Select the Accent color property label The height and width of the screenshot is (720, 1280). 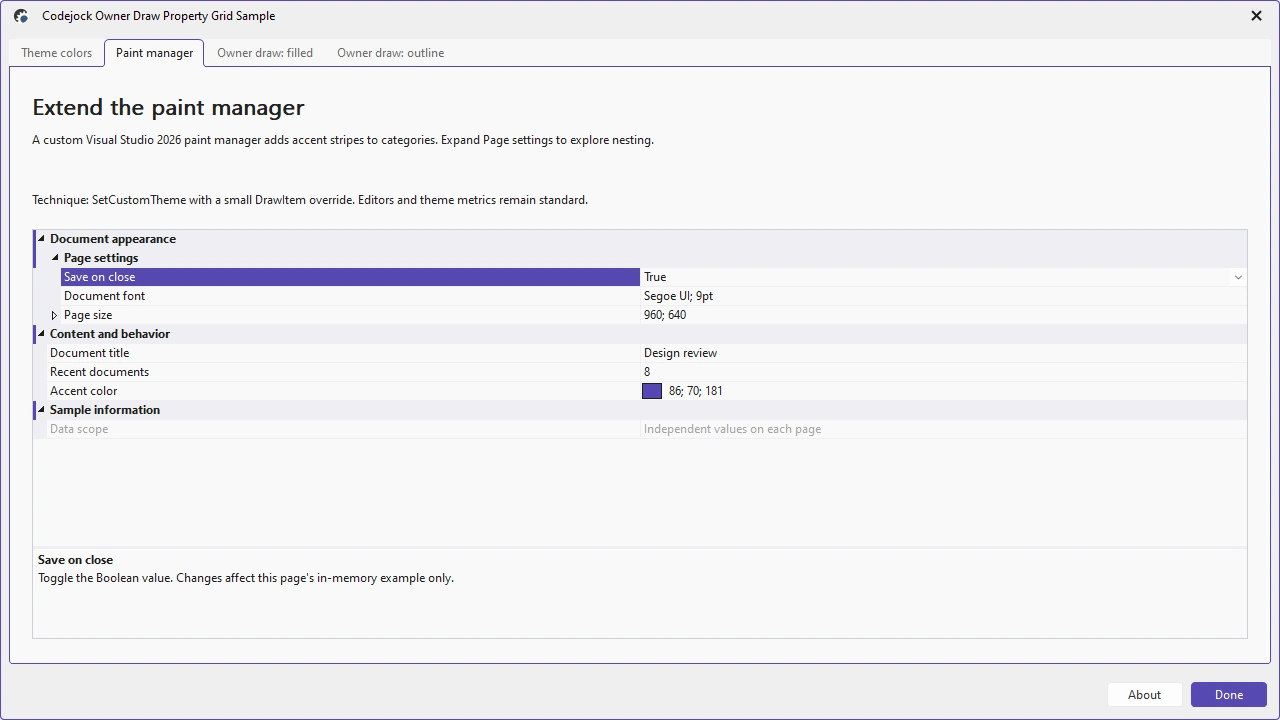[83, 391]
